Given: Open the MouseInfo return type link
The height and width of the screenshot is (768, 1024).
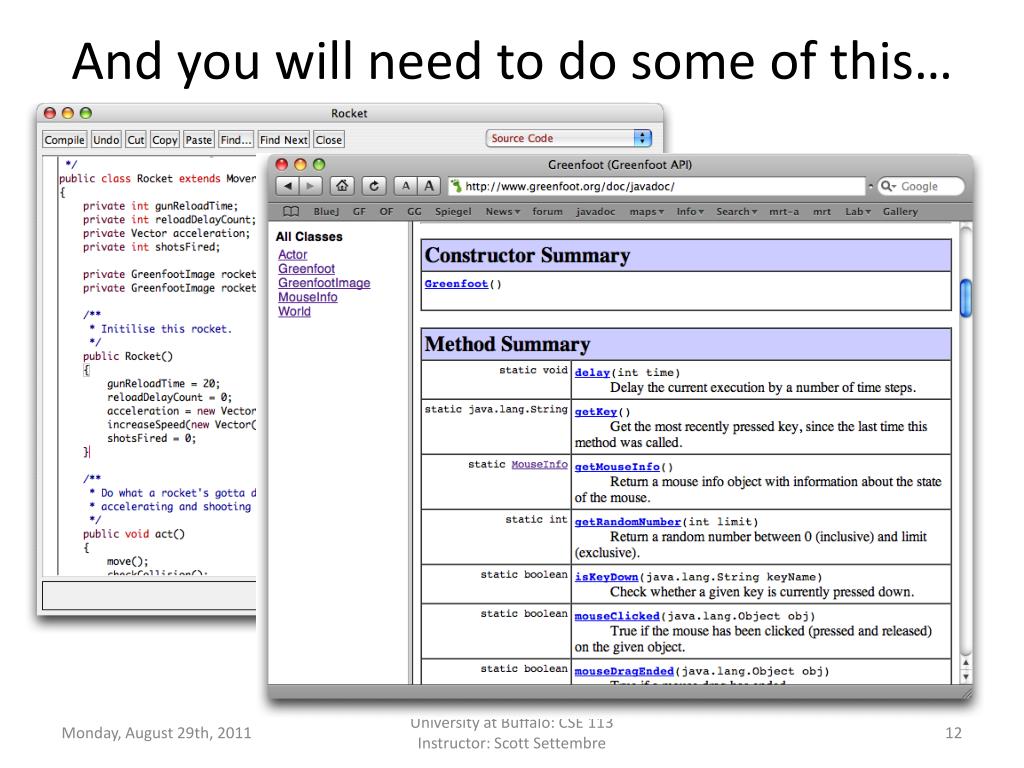Looking at the screenshot, I should point(539,464).
